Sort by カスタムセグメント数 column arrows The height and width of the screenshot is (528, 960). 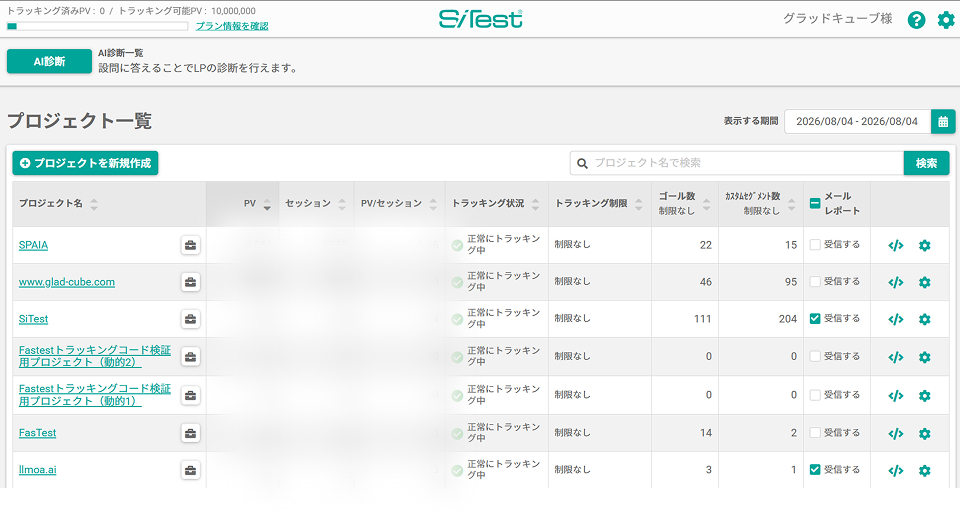pyautogui.click(x=791, y=204)
